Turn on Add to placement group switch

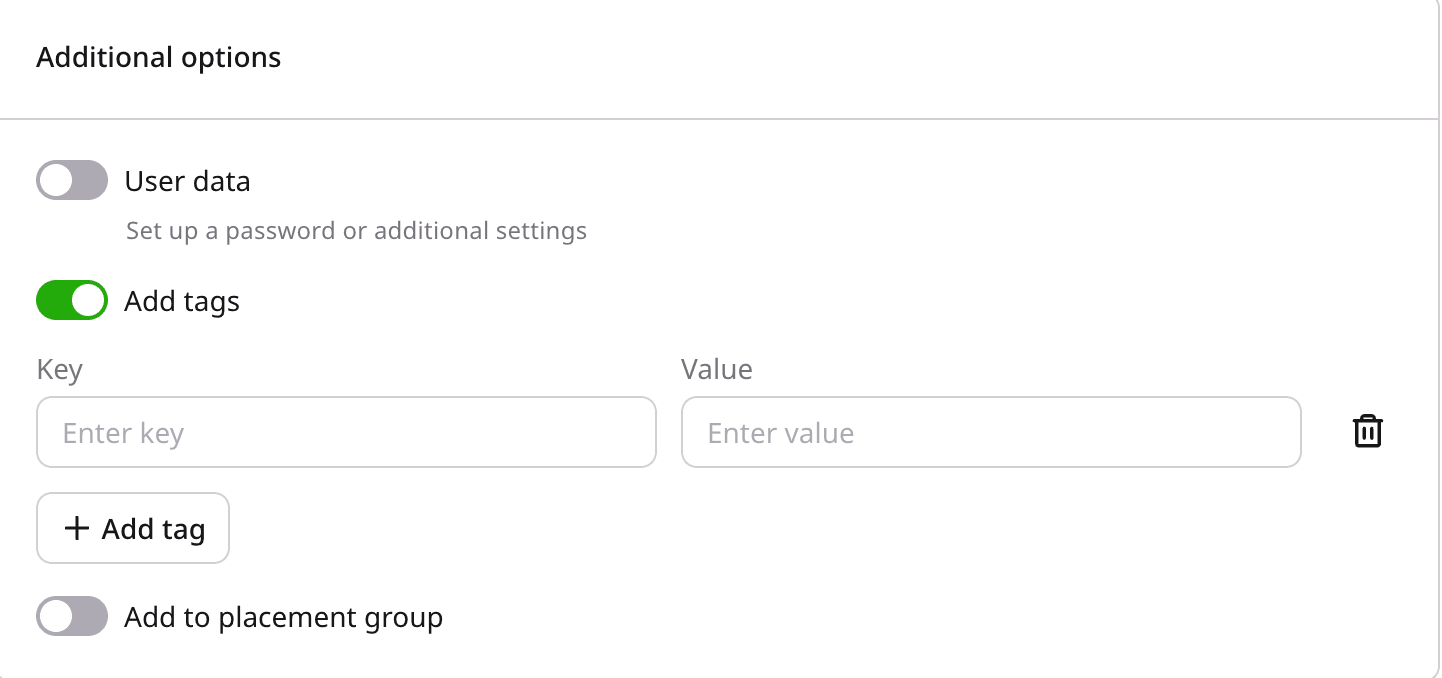point(72,617)
